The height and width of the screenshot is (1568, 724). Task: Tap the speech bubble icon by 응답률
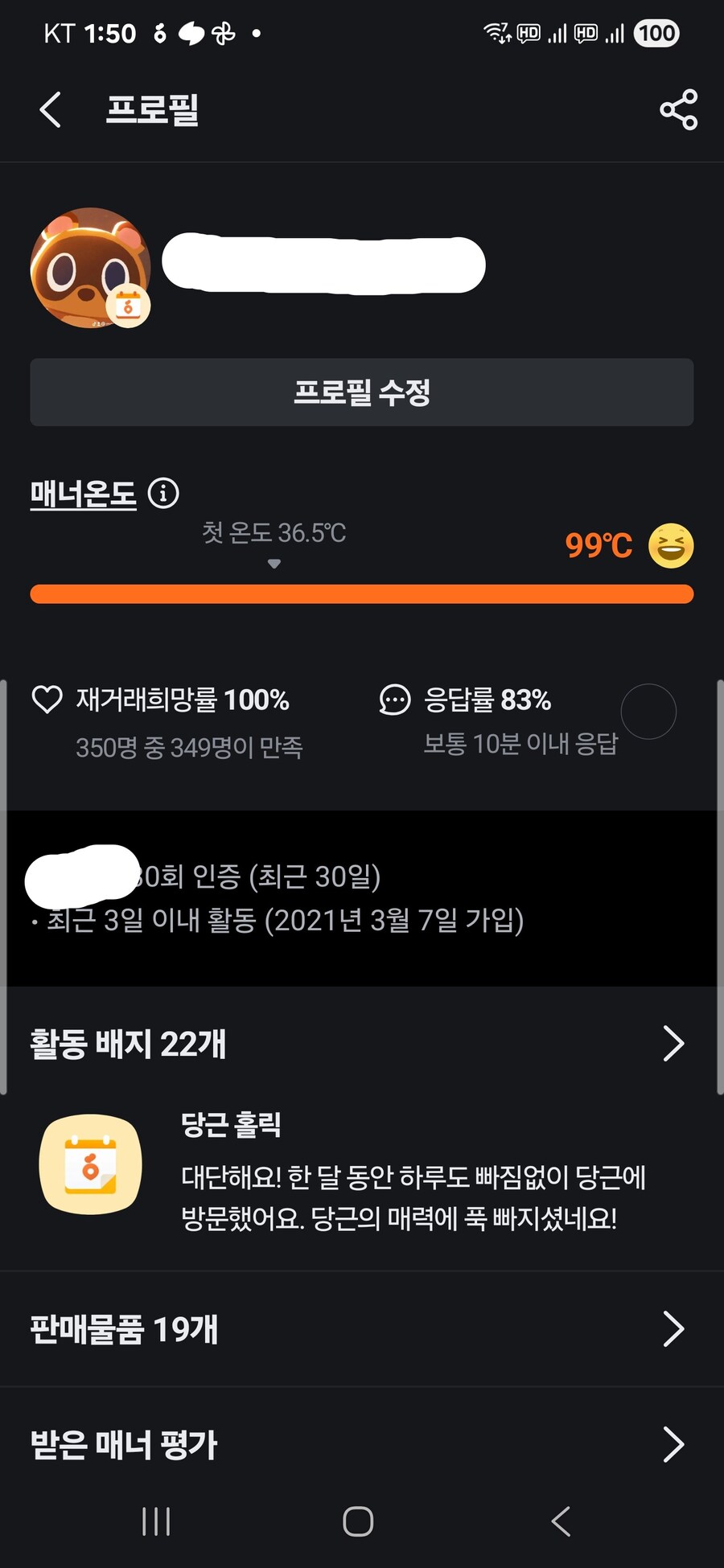394,700
